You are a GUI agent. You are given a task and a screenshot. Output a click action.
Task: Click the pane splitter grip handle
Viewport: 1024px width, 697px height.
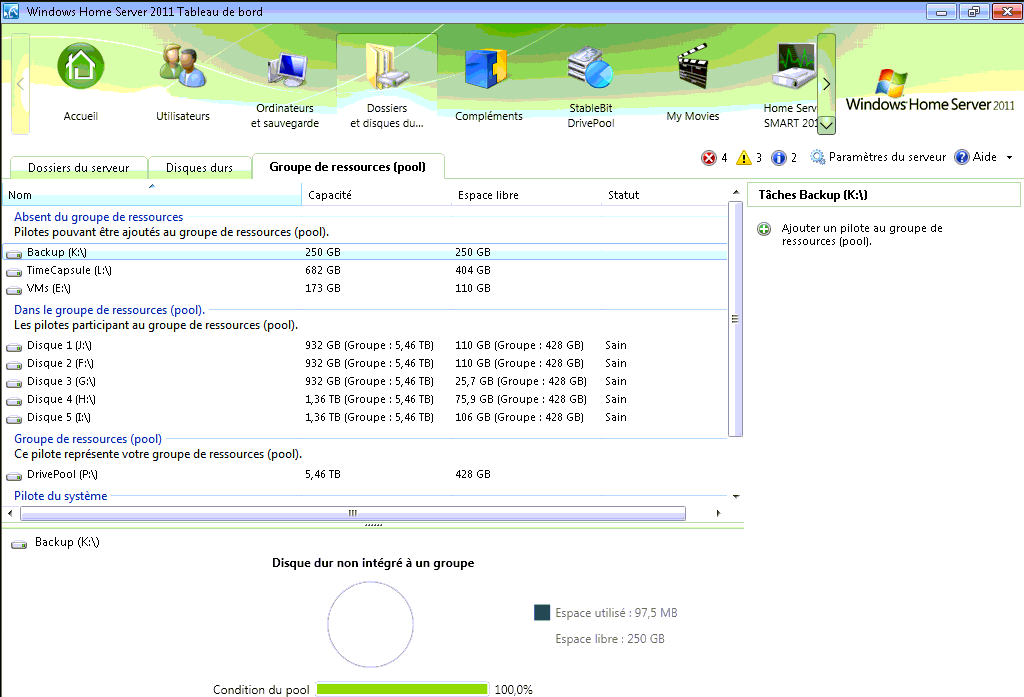[x=374, y=525]
